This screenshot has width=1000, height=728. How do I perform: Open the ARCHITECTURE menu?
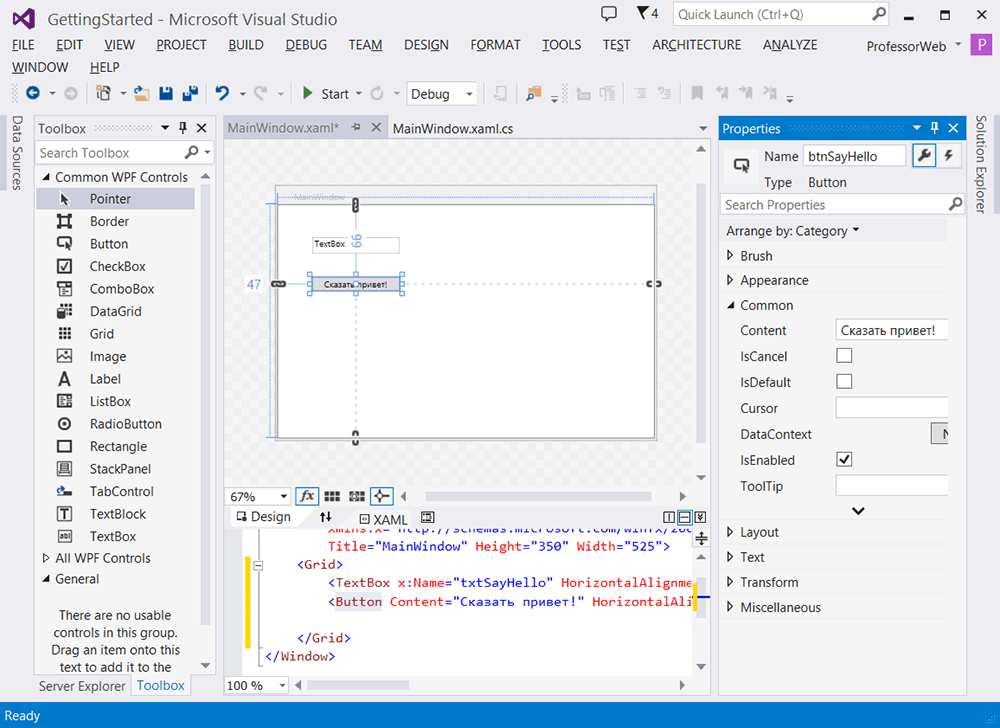coord(696,45)
